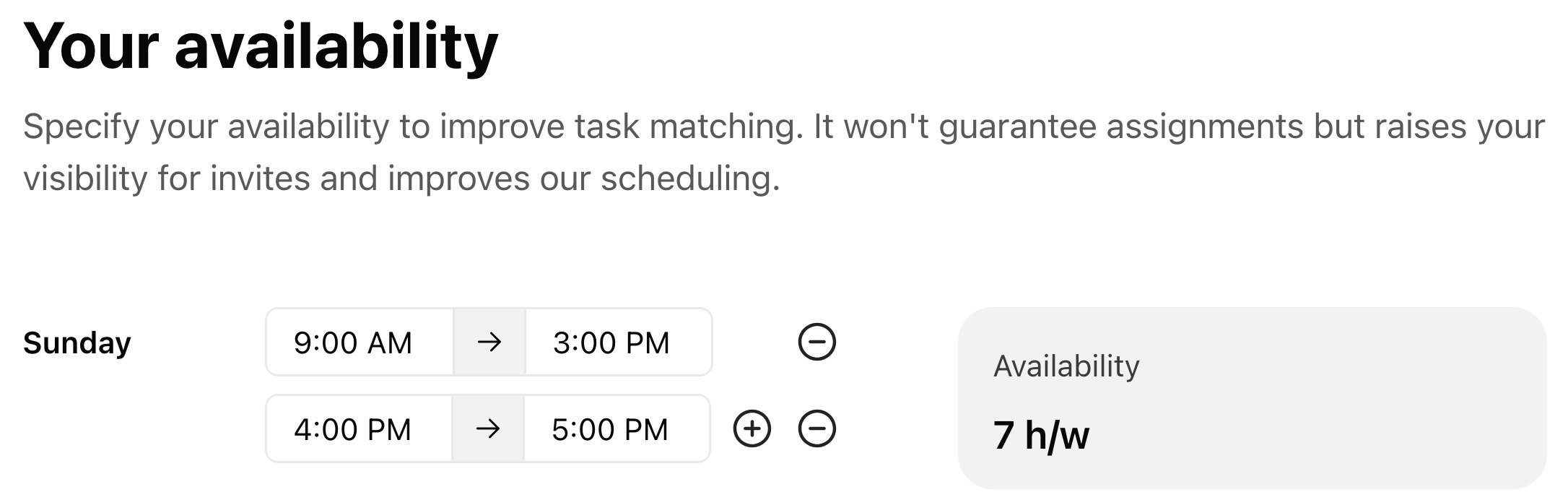Remove the first Sunday availability interval
Screen dimensions: 1568x500
(819, 342)
